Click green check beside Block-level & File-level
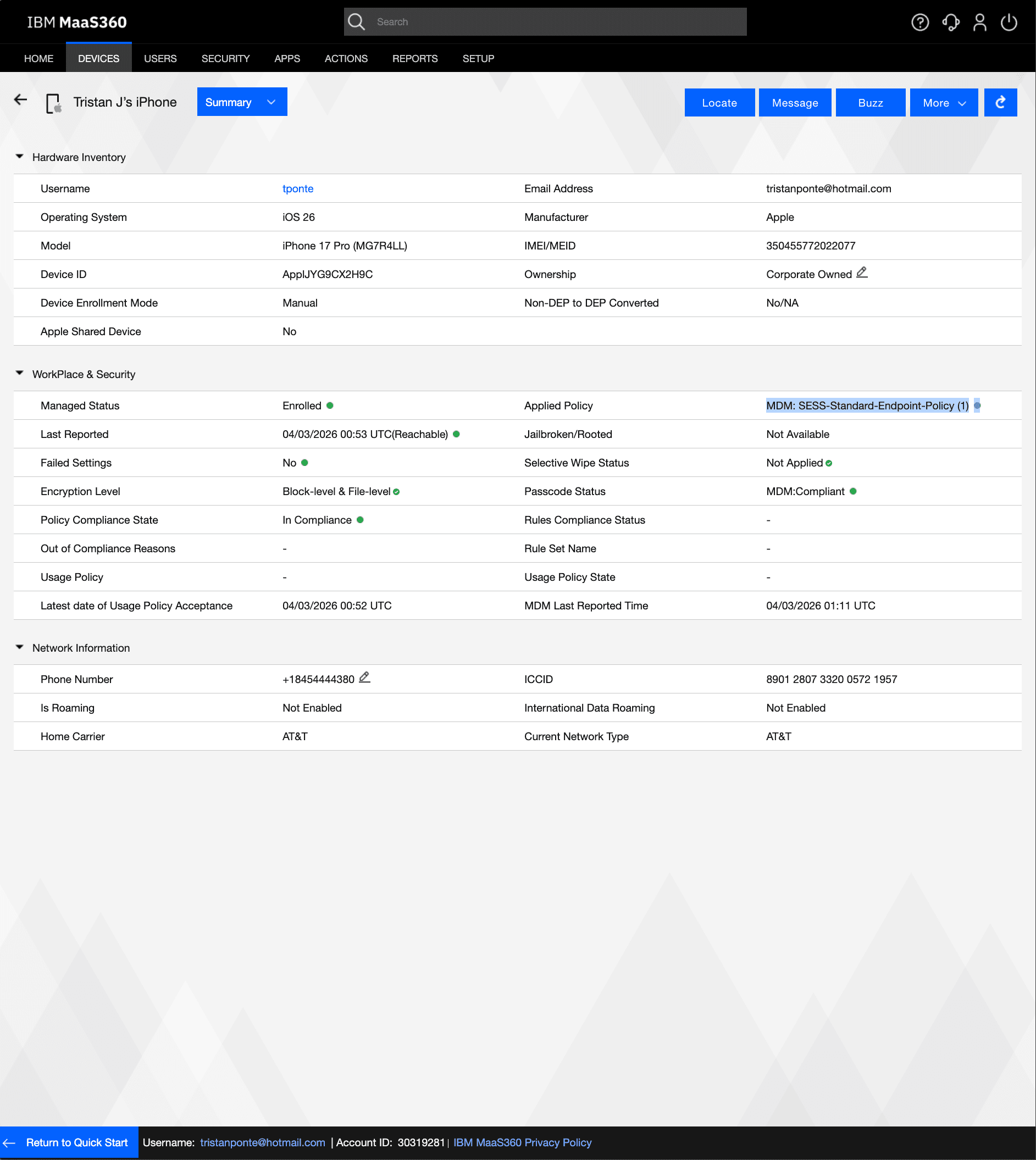 tap(396, 492)
